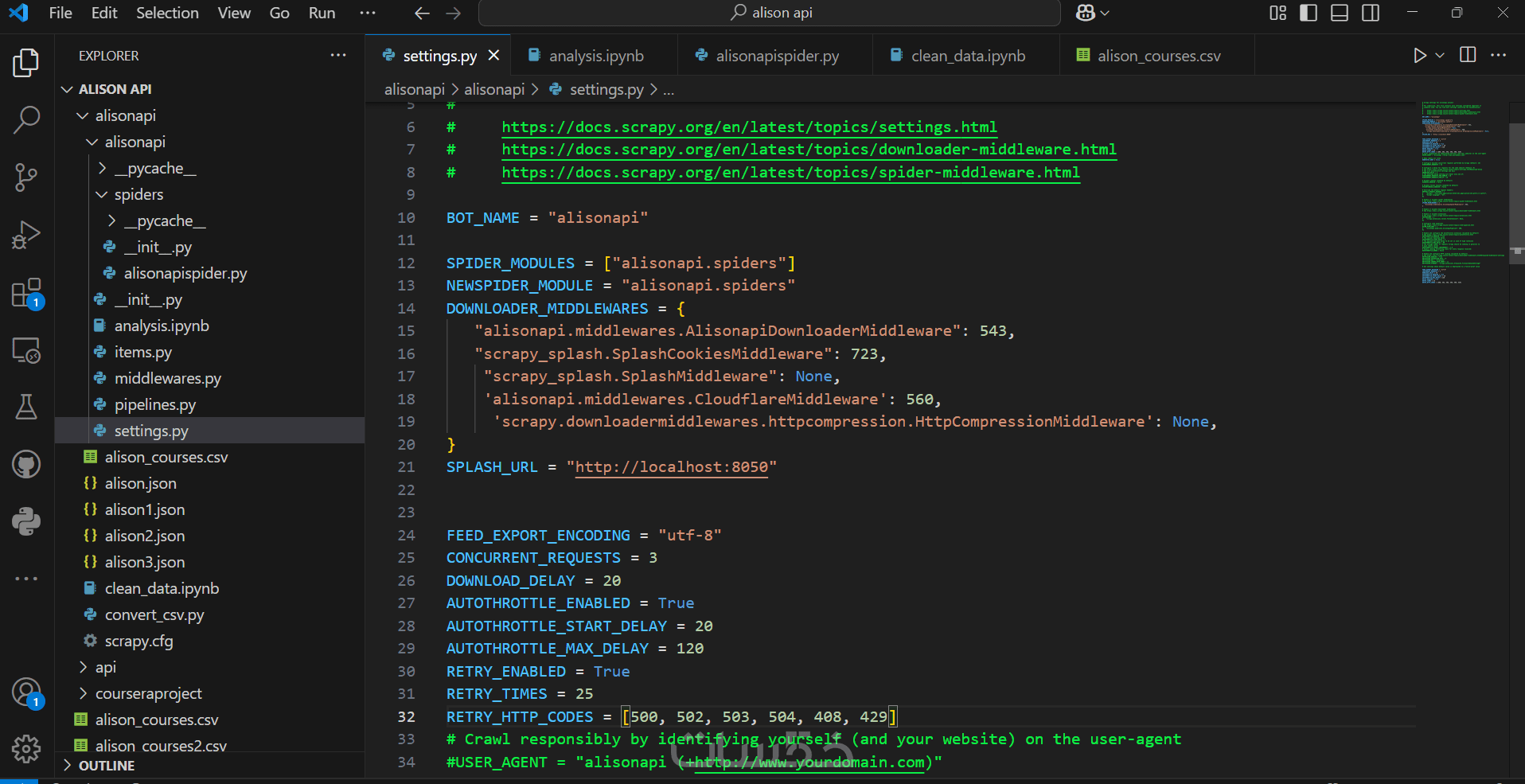Image resolution: width=1525 pixels, height=784 pixels.
Task: Open the Python view in activity bar
Action: point(26,521)
